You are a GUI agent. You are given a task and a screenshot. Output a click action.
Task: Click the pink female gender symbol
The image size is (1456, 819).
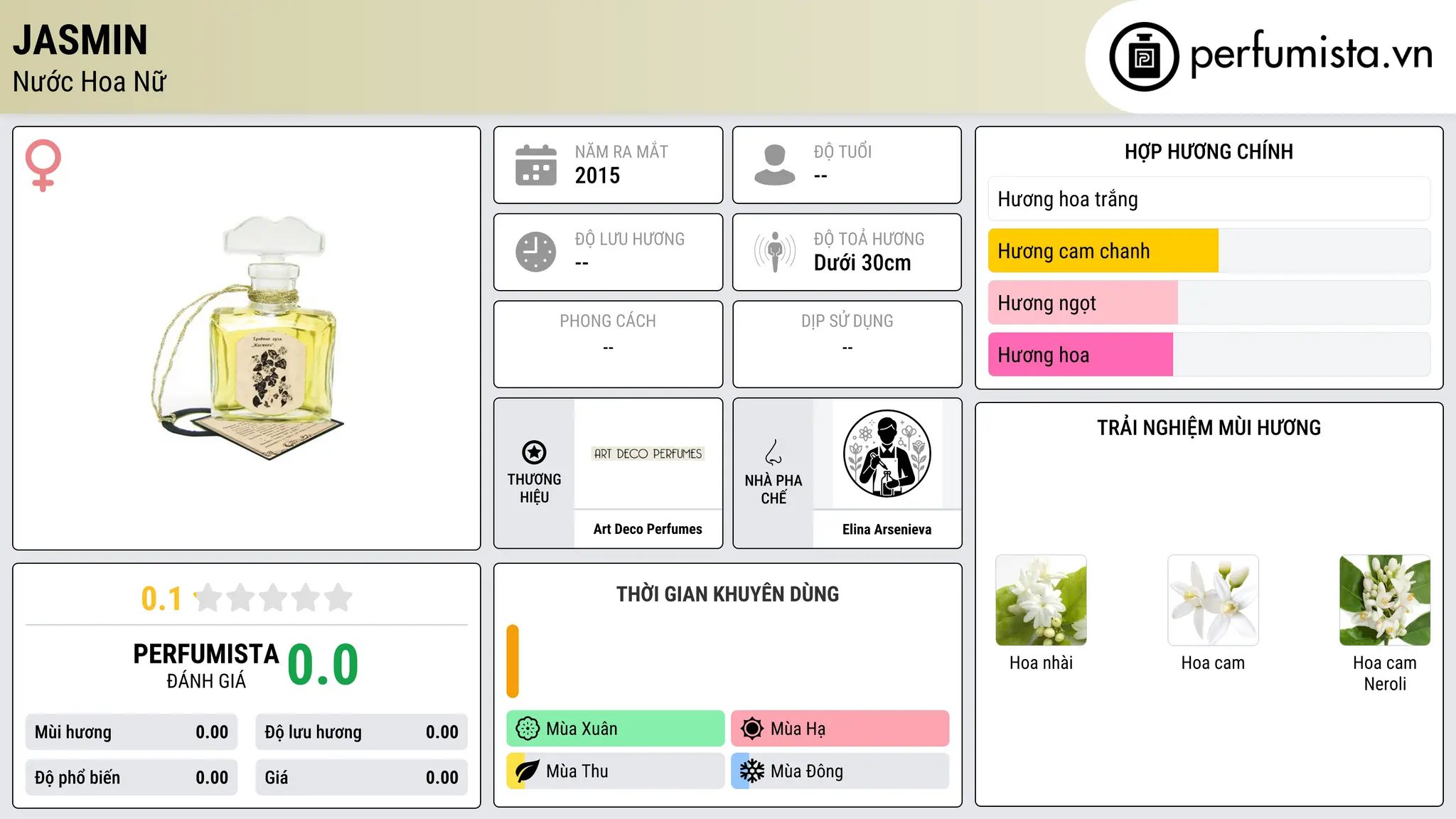(43, 165)
